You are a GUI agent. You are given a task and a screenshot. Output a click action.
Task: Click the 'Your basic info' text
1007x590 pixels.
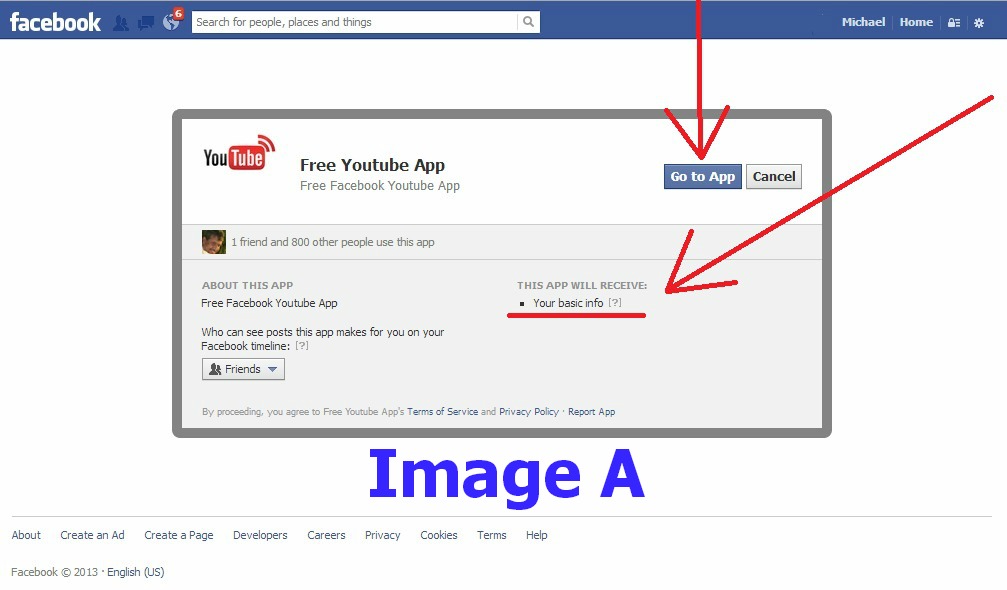coord(568,302)
